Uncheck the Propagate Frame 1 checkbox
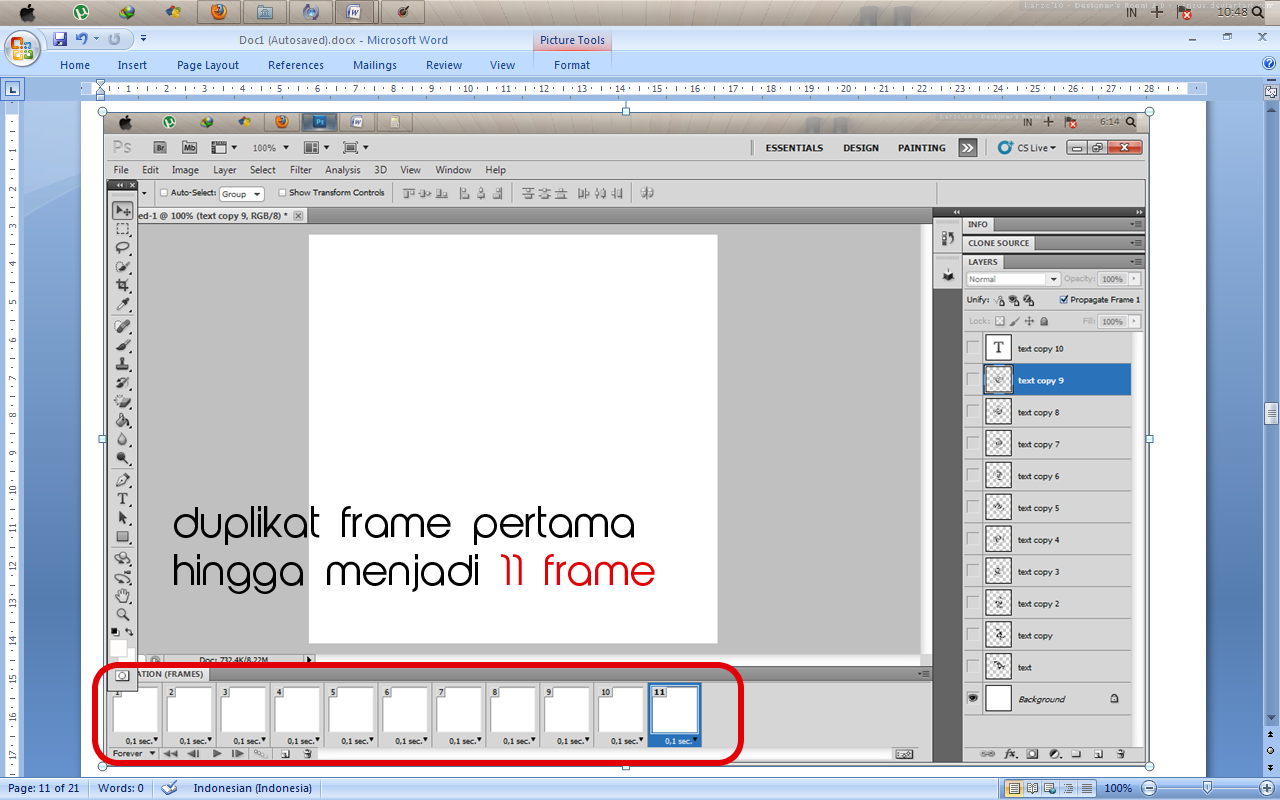1280x800 pixels. coord(1065,299)
